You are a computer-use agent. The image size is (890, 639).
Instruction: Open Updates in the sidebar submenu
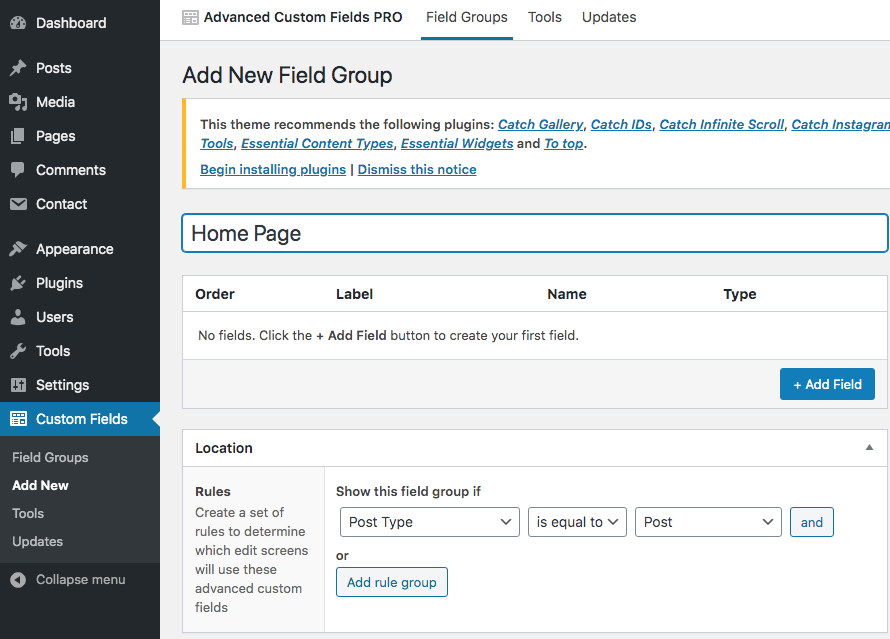coord(37,541)
